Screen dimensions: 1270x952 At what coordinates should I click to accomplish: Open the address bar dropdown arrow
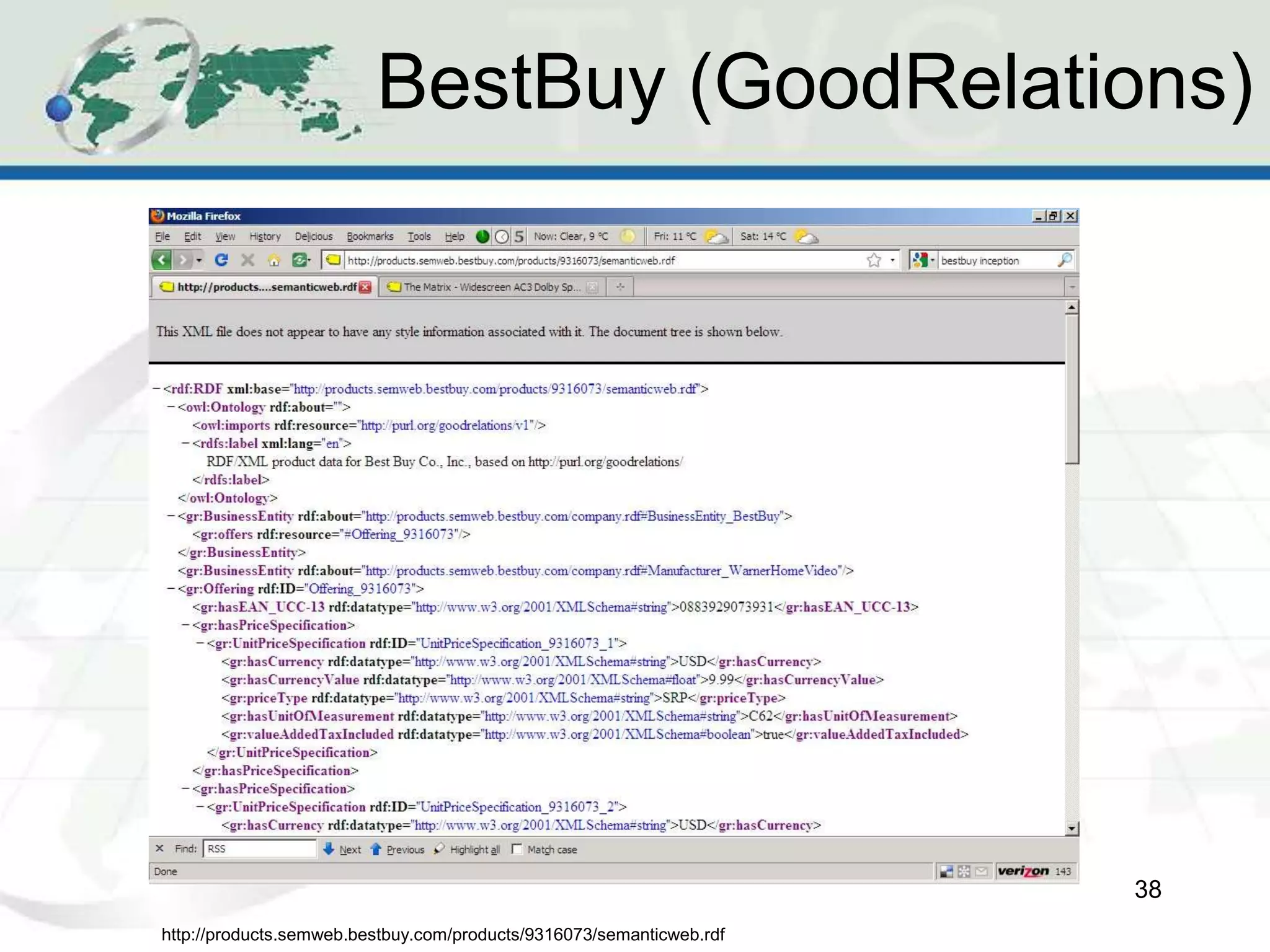(x=892, y=260)
